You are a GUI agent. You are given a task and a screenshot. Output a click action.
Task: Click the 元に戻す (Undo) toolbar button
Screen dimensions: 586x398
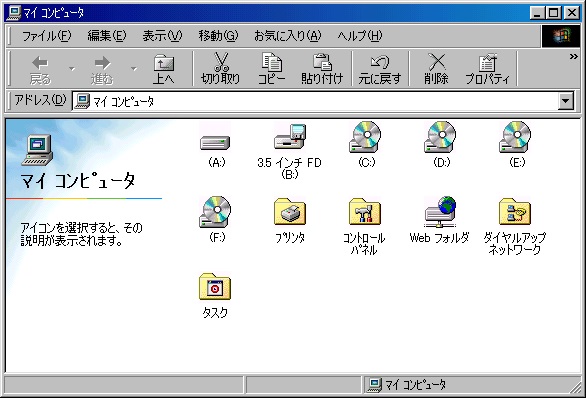click(x=380, y=69)
